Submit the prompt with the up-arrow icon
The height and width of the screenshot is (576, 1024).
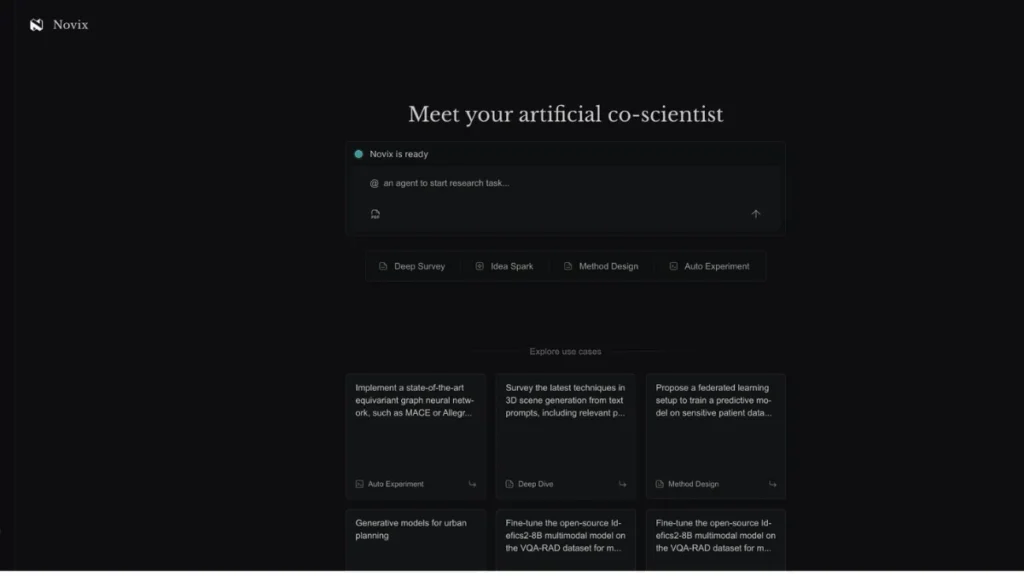756,214
